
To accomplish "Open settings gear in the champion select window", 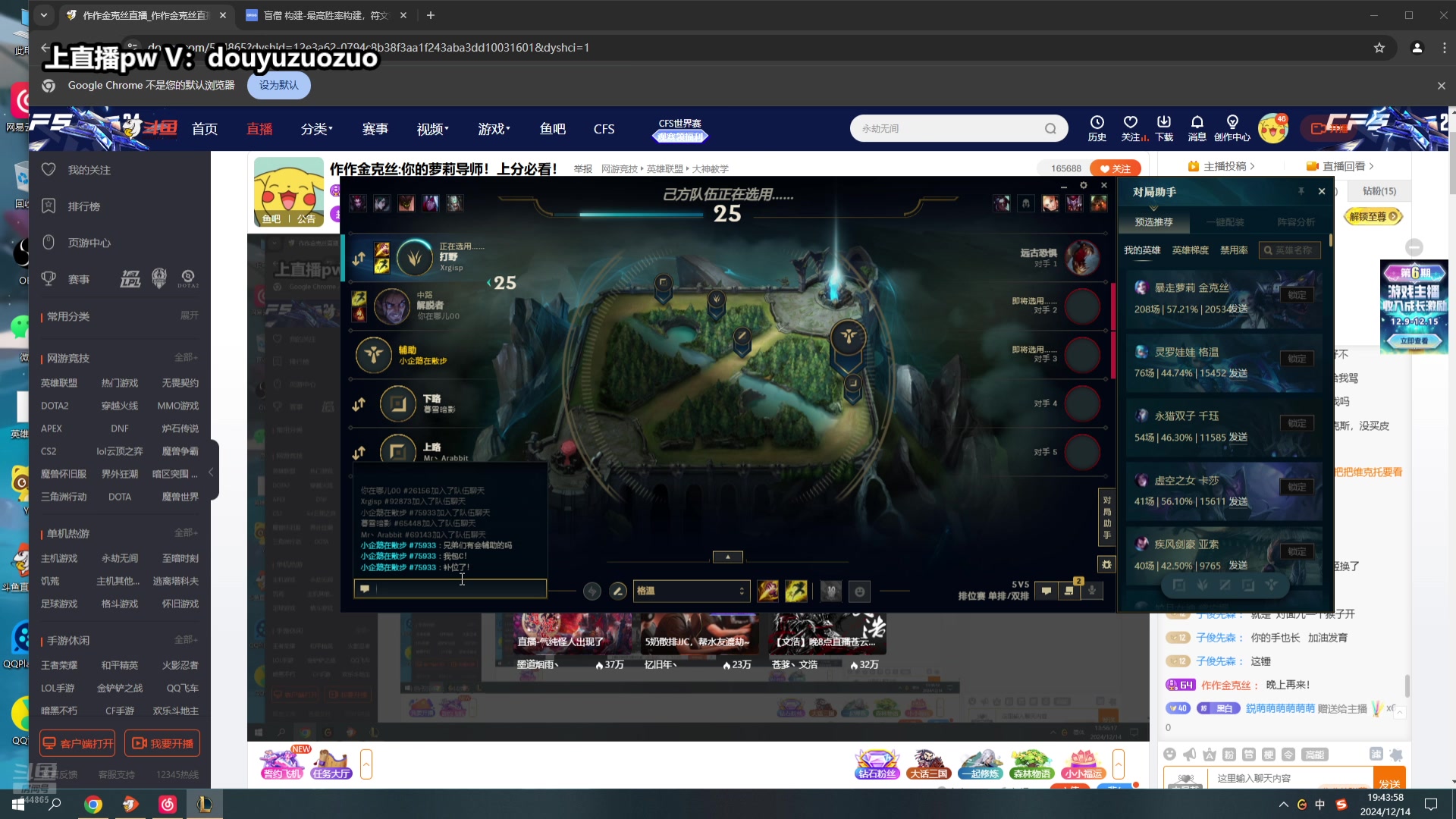I will point(1084,185).
